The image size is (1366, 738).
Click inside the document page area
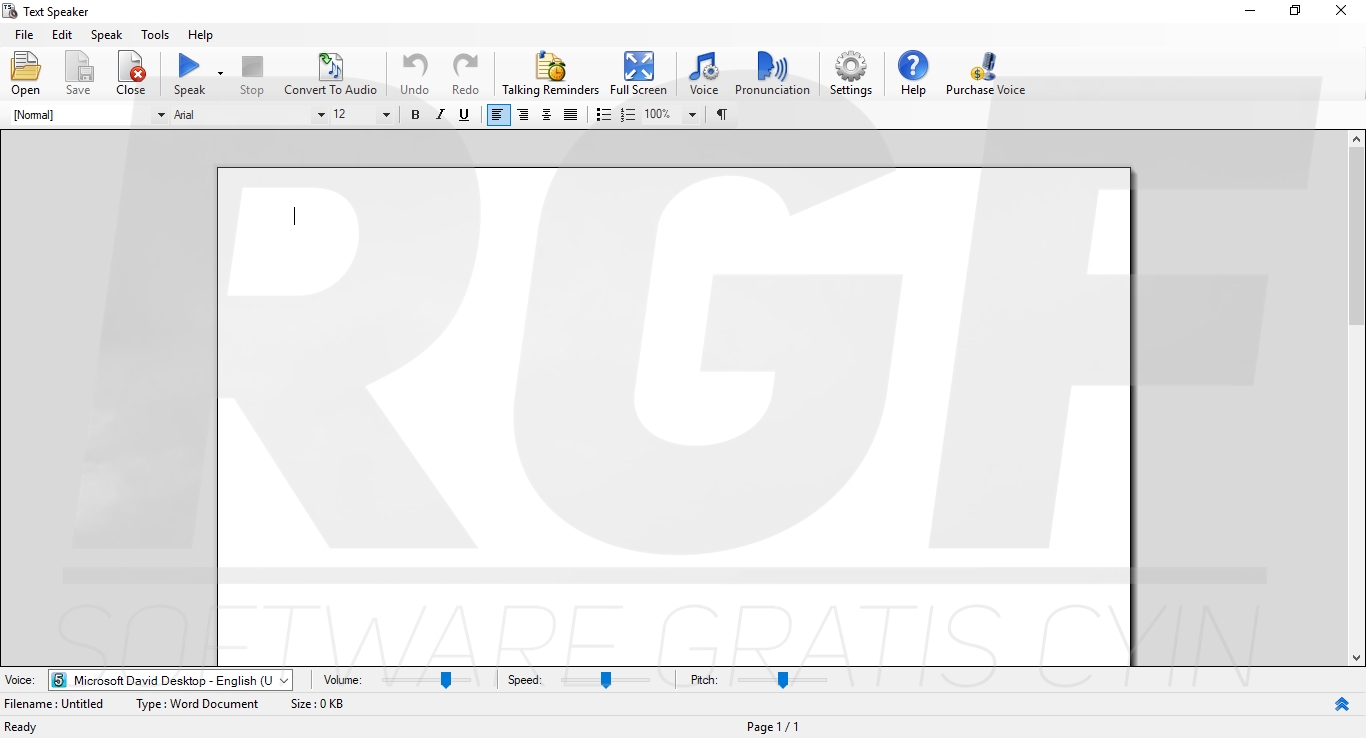[x=674, y=416]
